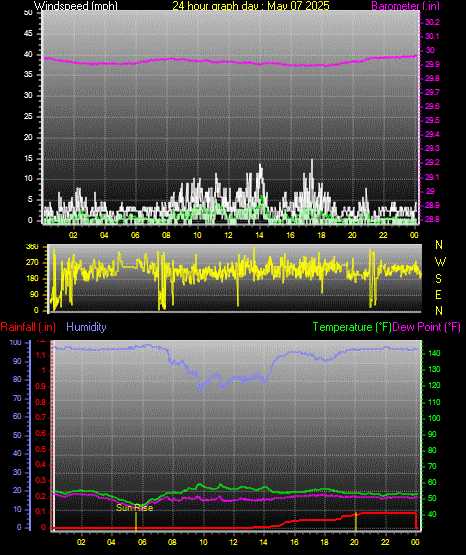Click the 140 temperature axis value
The height and width of the screenshot is (555, 466).
pyautogui.click(x=434, y=353)
